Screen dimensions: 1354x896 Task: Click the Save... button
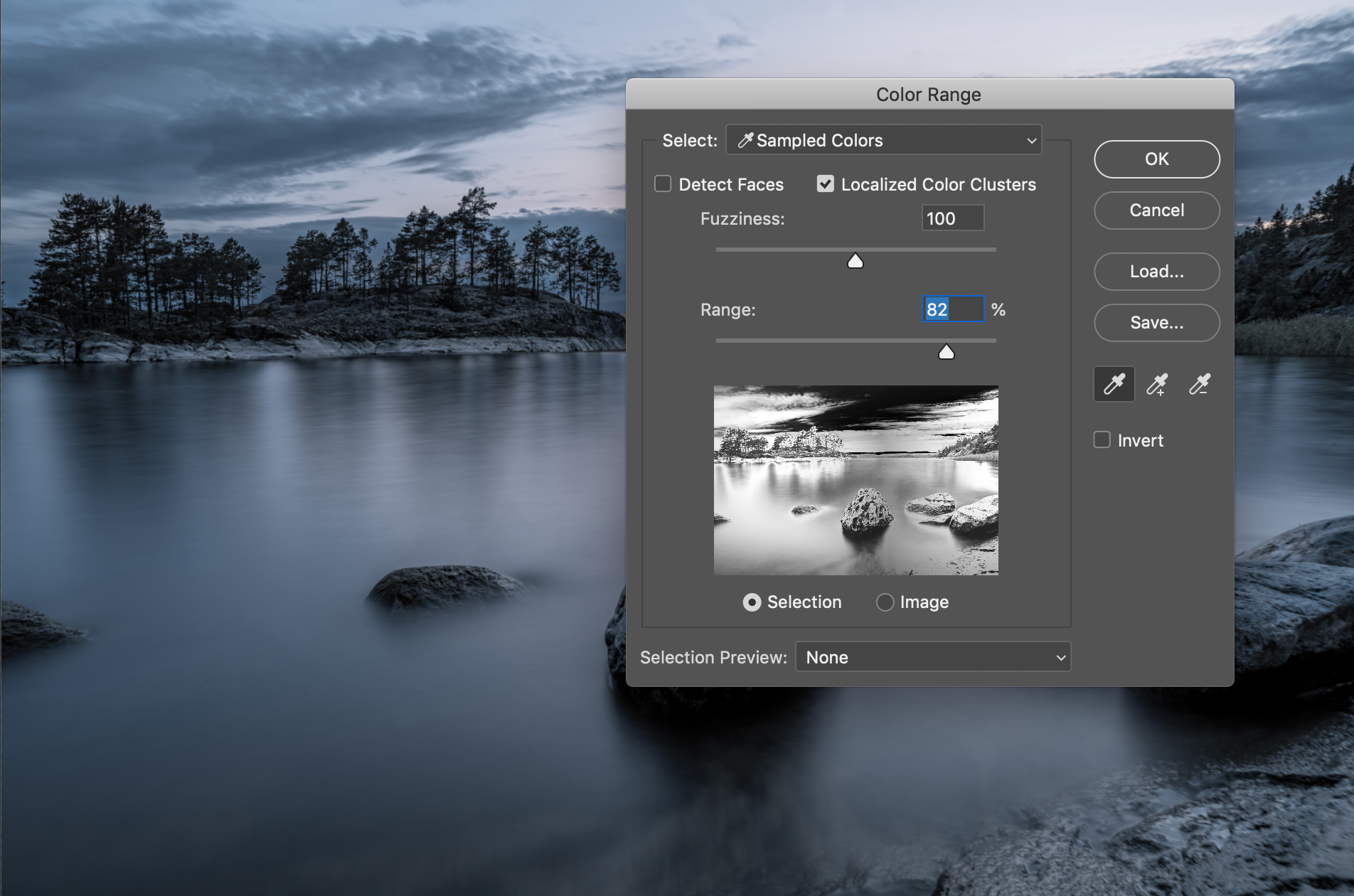click(1156, 323)
